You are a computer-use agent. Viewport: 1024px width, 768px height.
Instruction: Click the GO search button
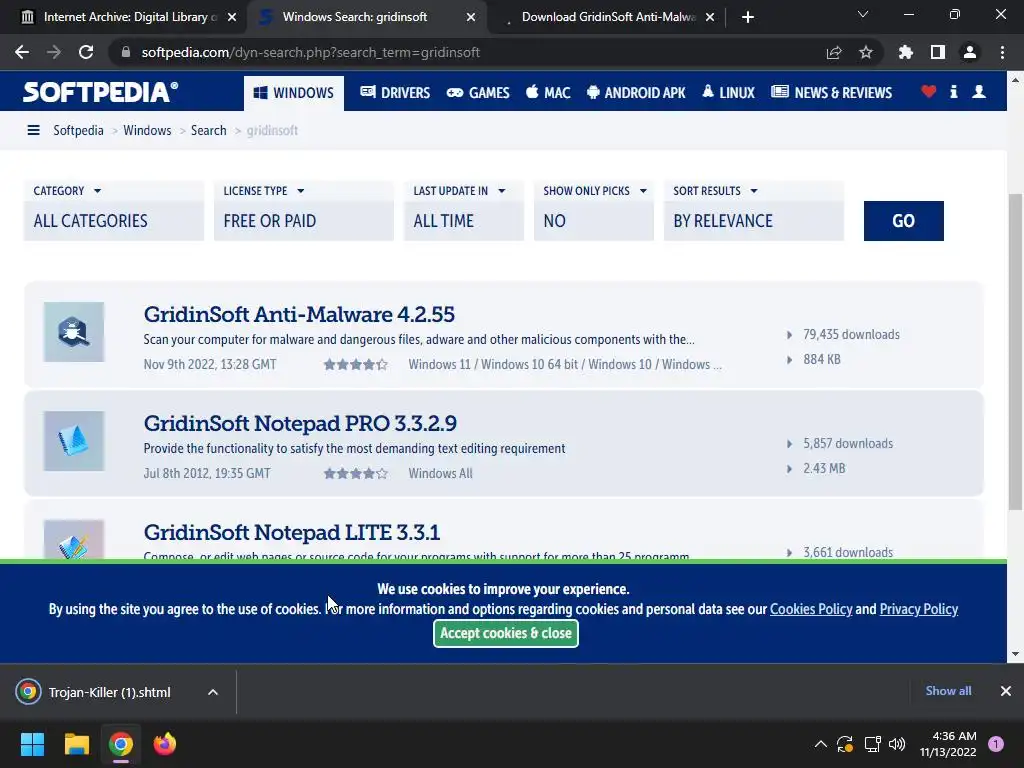[x=903, y=221]
